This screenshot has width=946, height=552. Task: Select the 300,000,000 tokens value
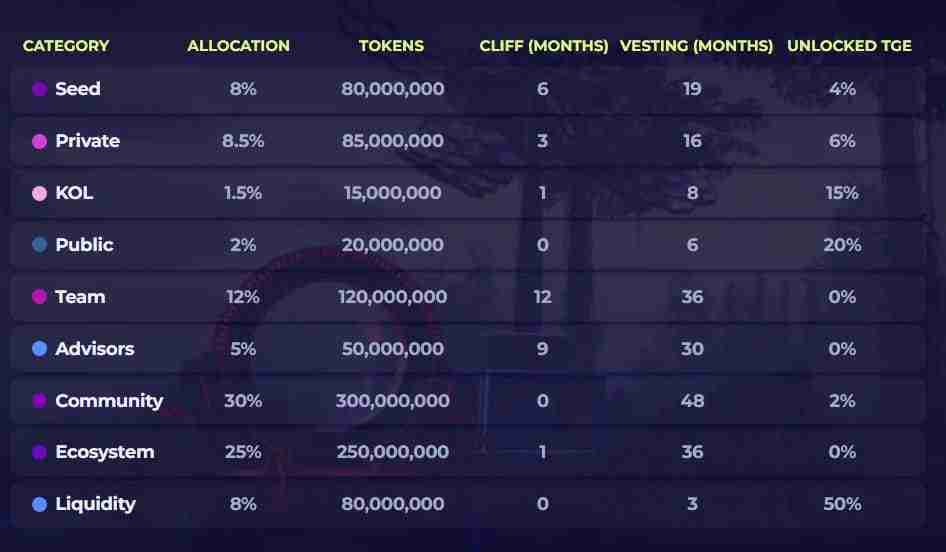point(392,401)
